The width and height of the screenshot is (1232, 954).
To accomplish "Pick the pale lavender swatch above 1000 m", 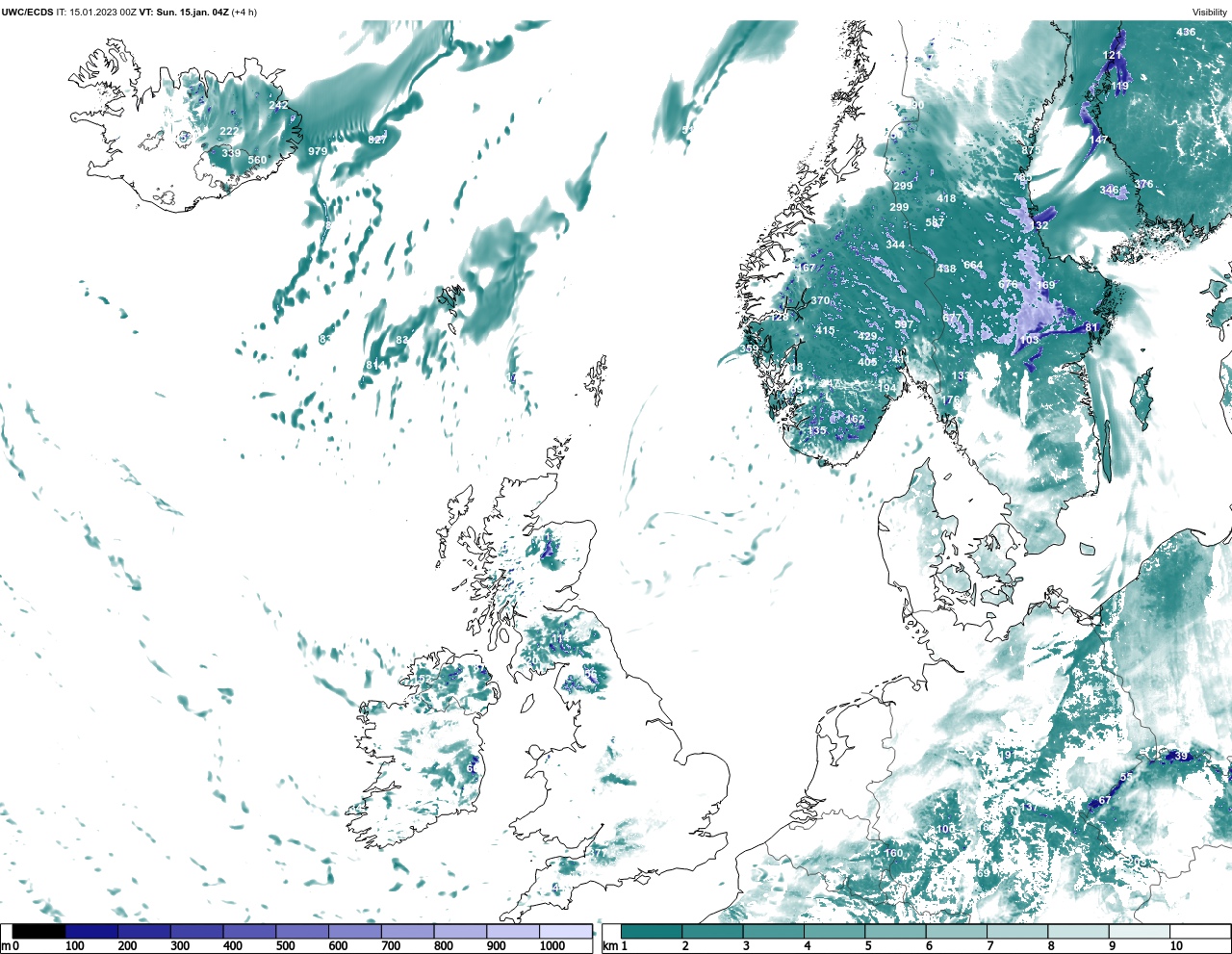I will pos(565,932).
